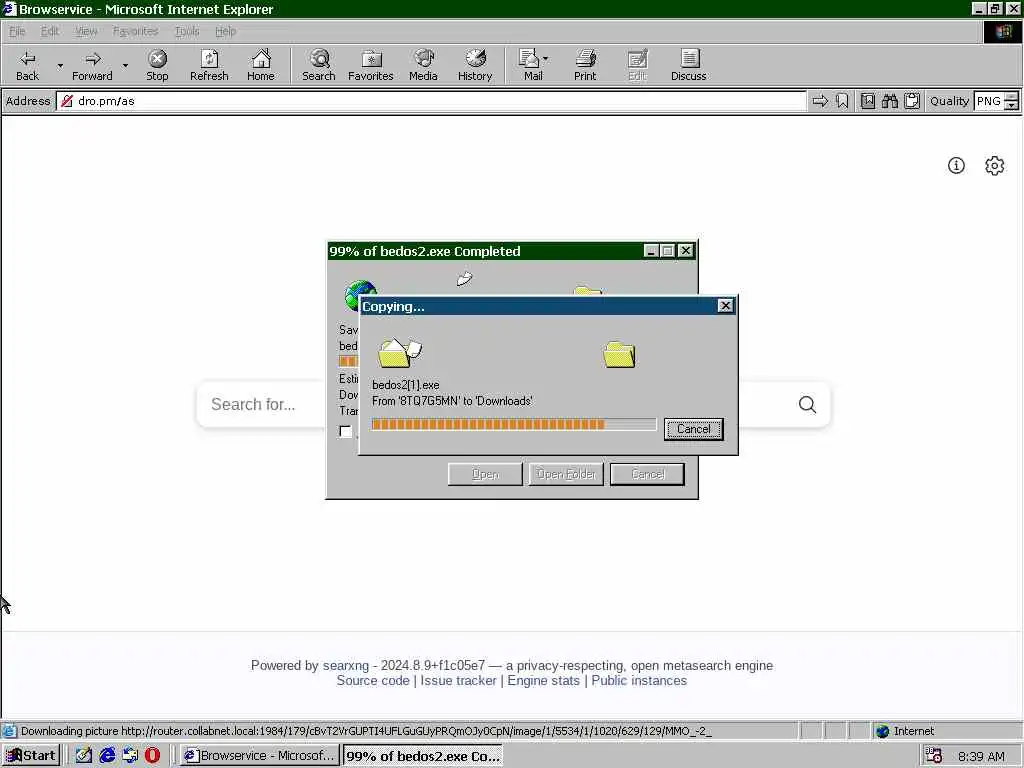Open the Public instances link
Viewport: 1024px width, 768px height.
tap(639, 680)
